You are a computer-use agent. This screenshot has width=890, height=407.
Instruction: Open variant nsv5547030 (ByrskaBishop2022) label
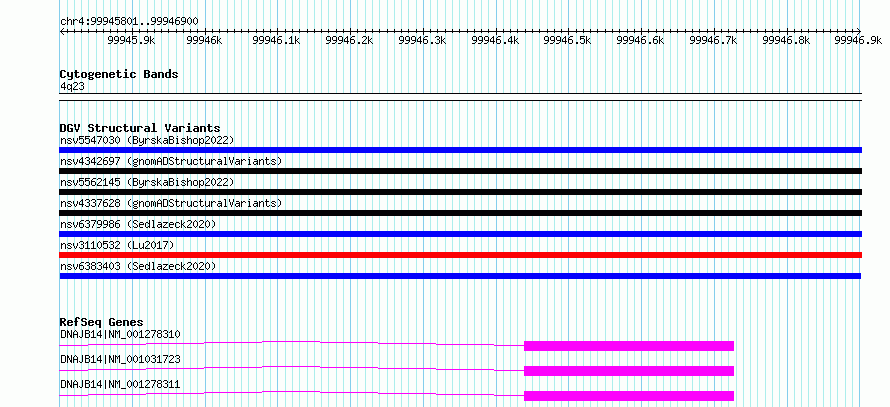147,140
